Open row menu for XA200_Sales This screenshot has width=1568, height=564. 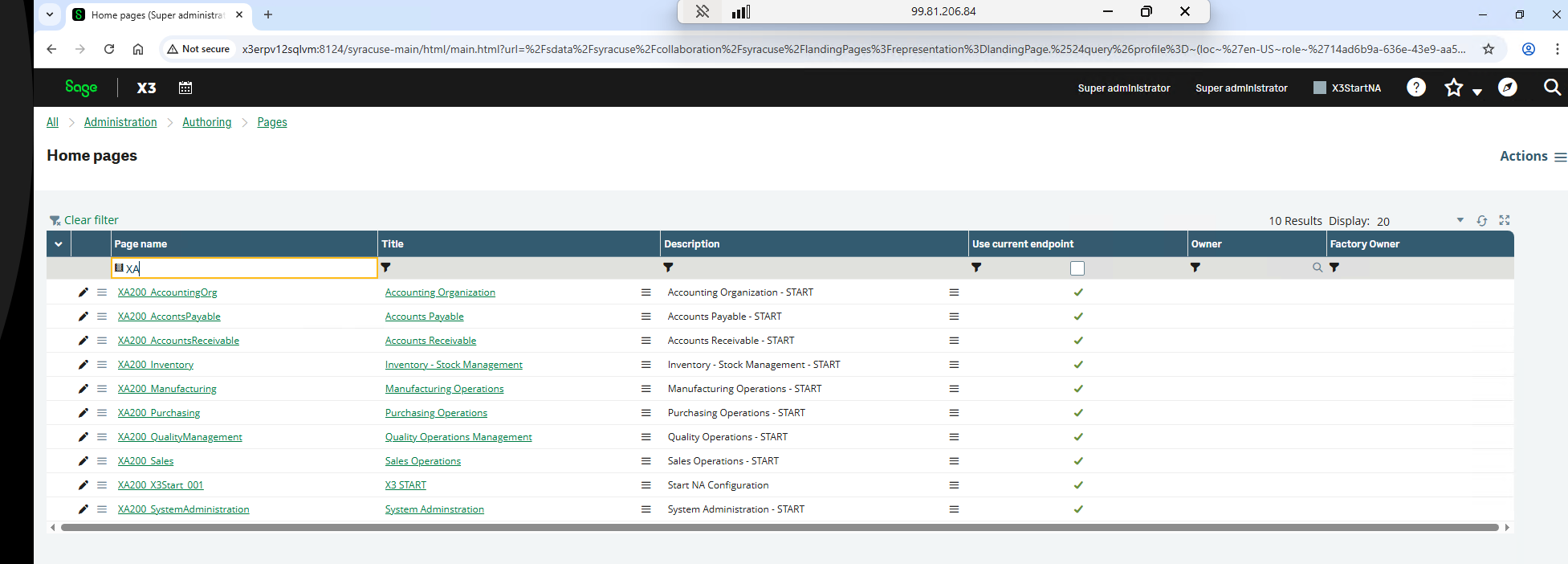click(102, 461)
